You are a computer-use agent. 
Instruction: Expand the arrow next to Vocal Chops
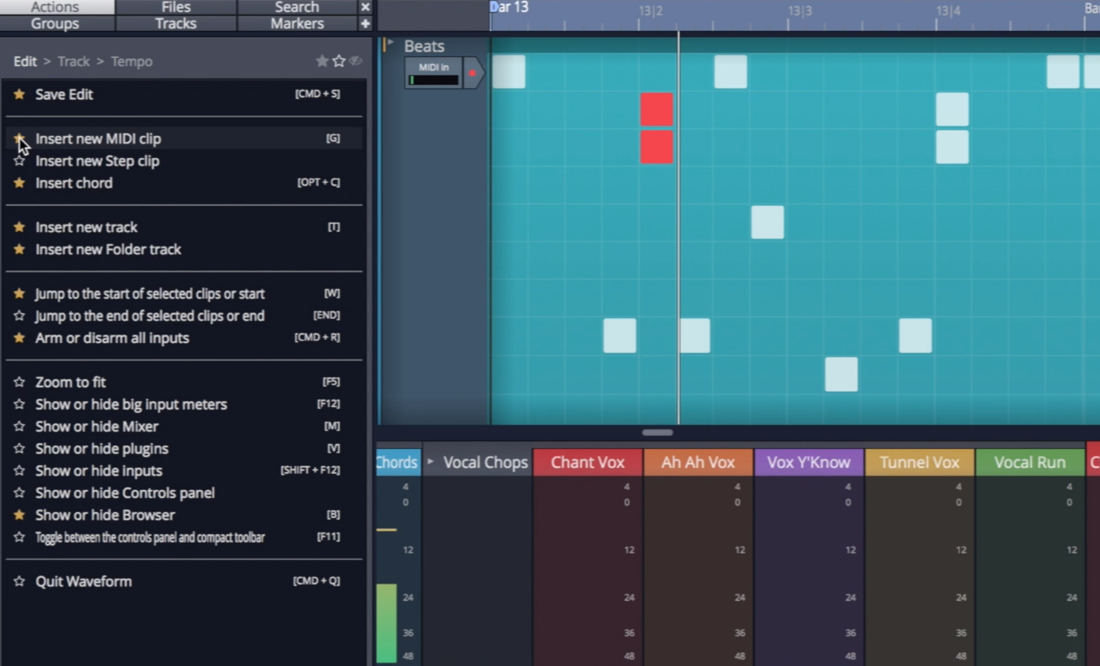(x=431, y=462)
